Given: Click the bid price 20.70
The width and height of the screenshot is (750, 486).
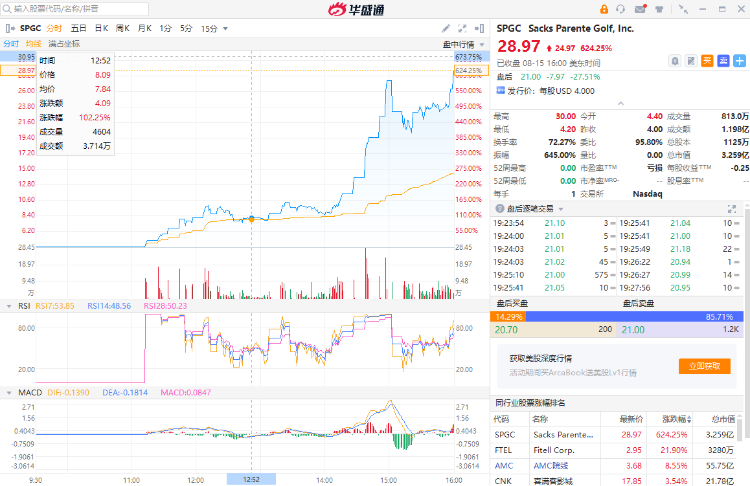Looking at the screenshot, I should point(506,330).
